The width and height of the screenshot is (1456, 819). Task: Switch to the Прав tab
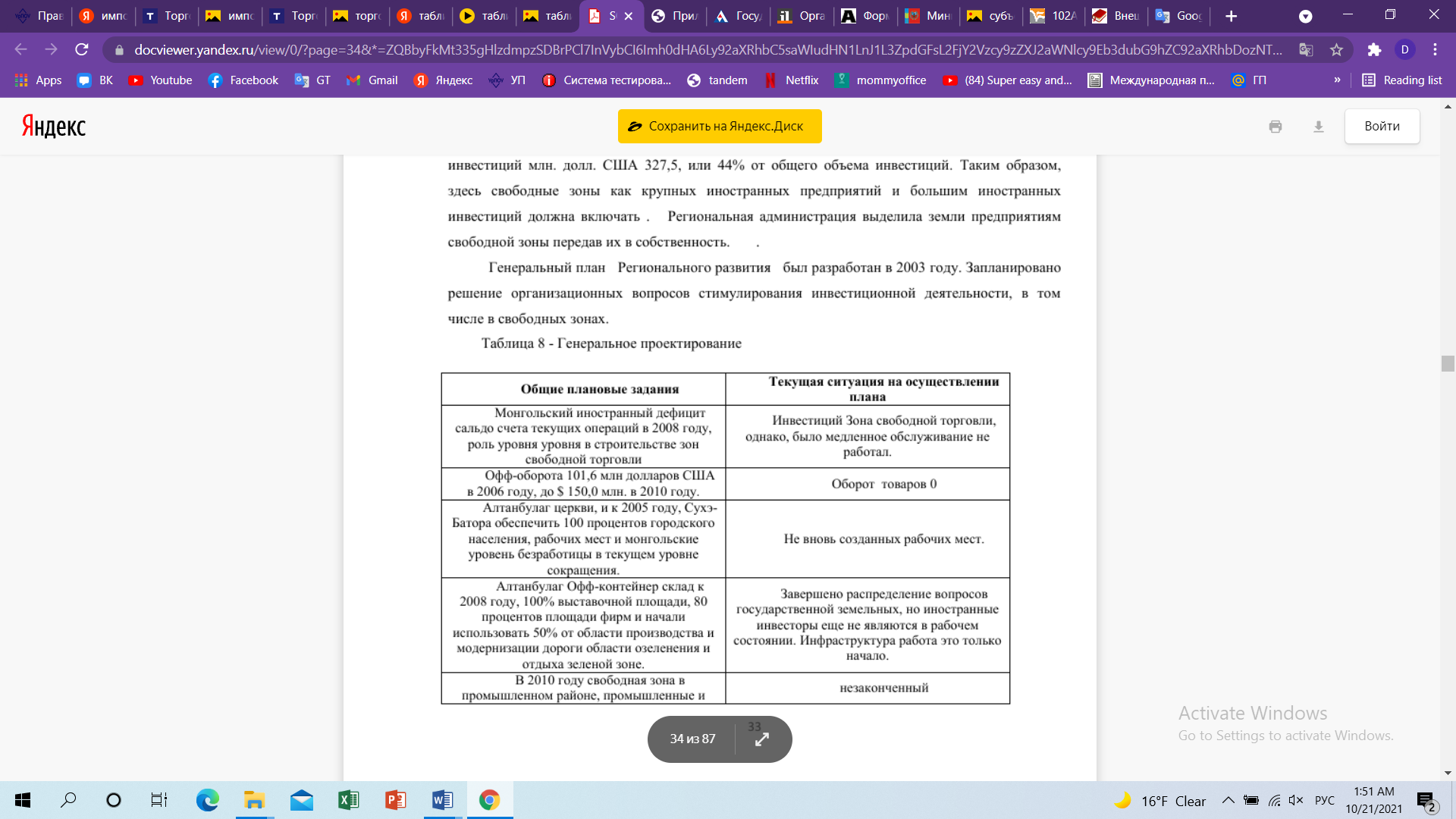coord(40,16)
